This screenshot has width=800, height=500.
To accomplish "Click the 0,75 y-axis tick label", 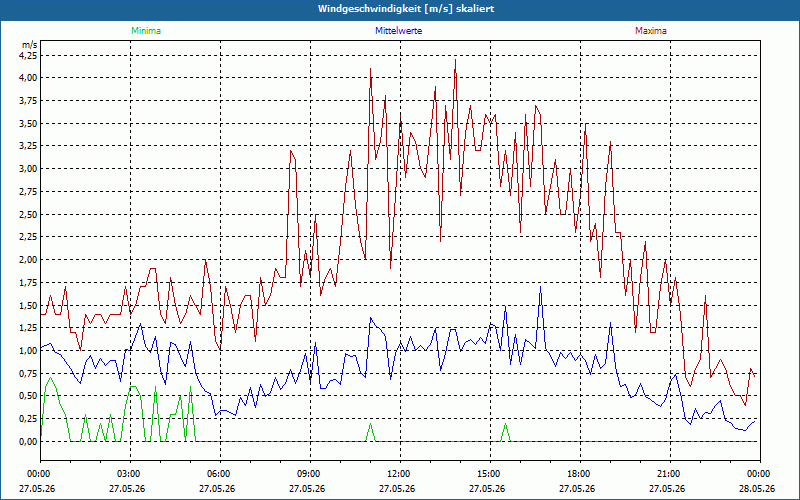I will click(28, 373).
